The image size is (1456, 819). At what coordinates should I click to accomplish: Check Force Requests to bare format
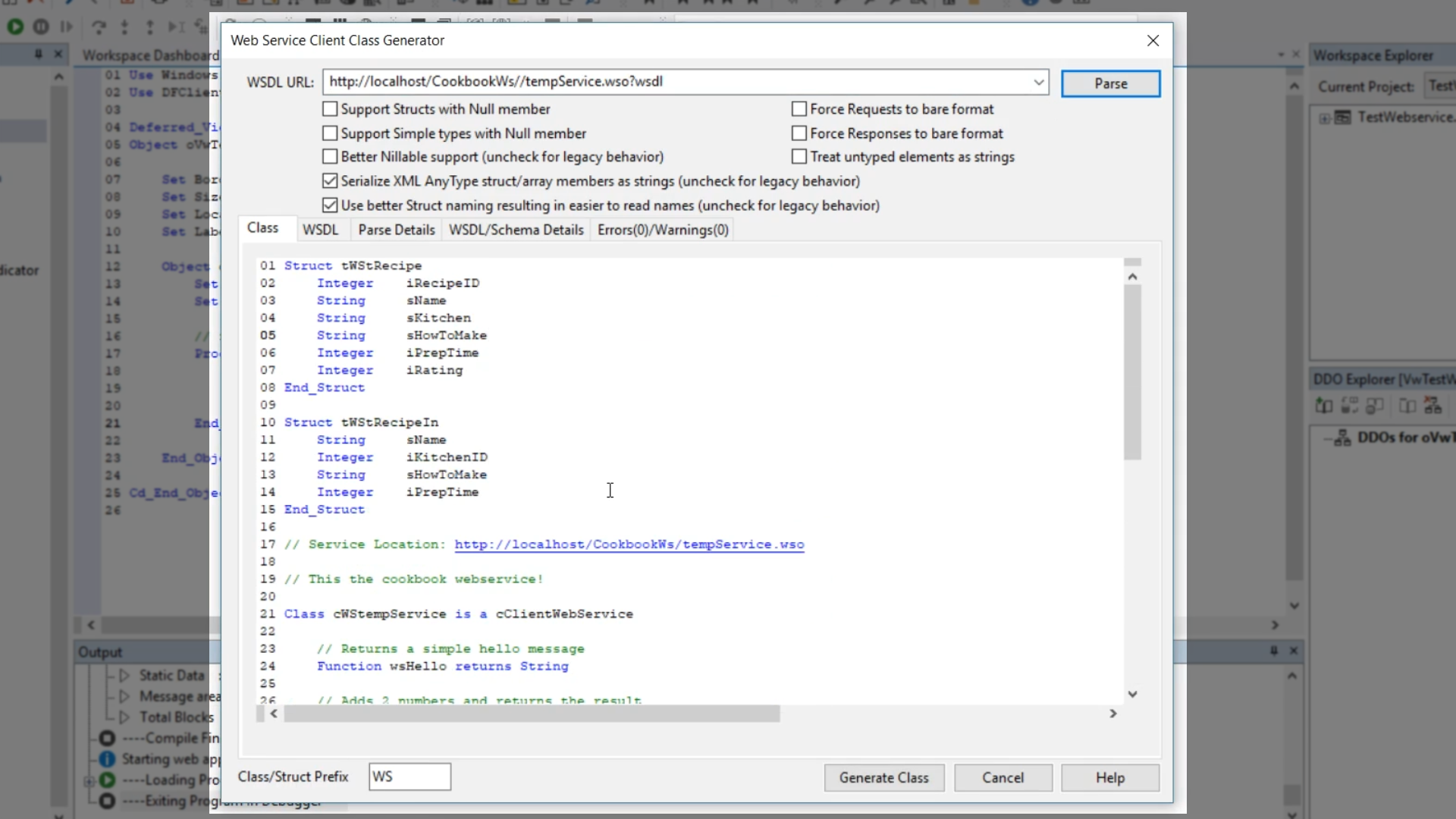coord(799,109)
